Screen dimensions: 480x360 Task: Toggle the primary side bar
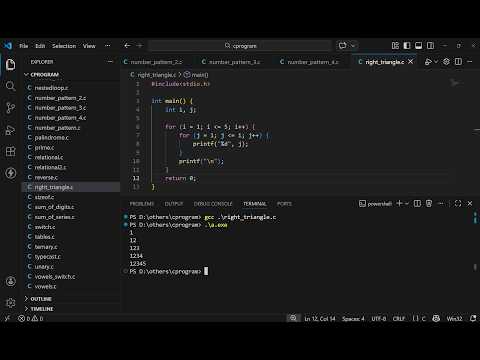pos(407,46)
